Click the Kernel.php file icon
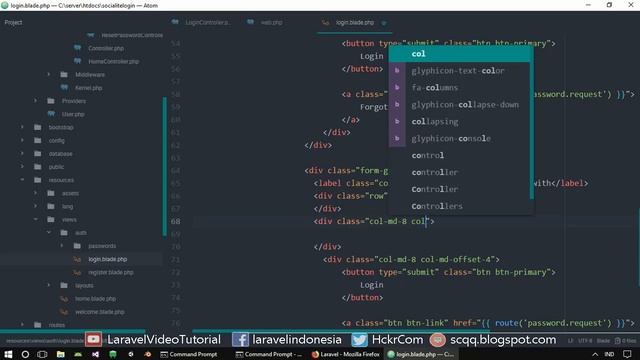Viewport: 640px width, 360px height. (64, 87)
